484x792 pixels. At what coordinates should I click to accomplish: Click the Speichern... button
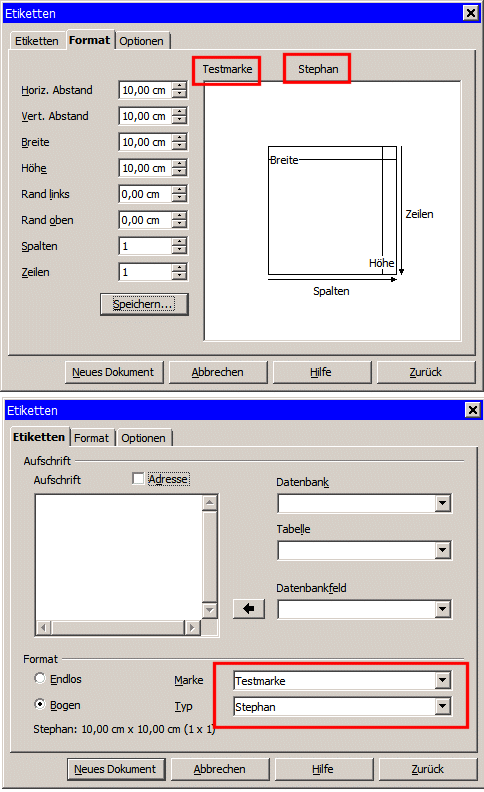click(x=144, y=304)
